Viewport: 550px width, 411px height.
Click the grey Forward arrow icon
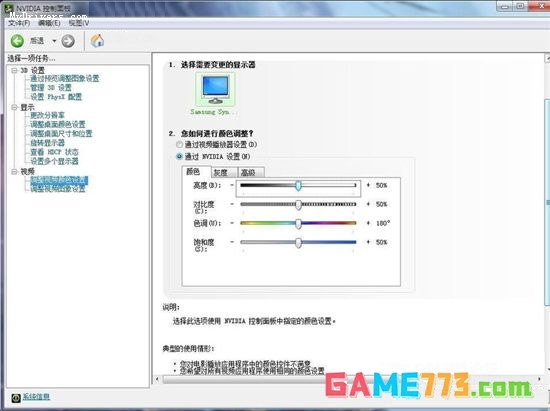(68, 41)
